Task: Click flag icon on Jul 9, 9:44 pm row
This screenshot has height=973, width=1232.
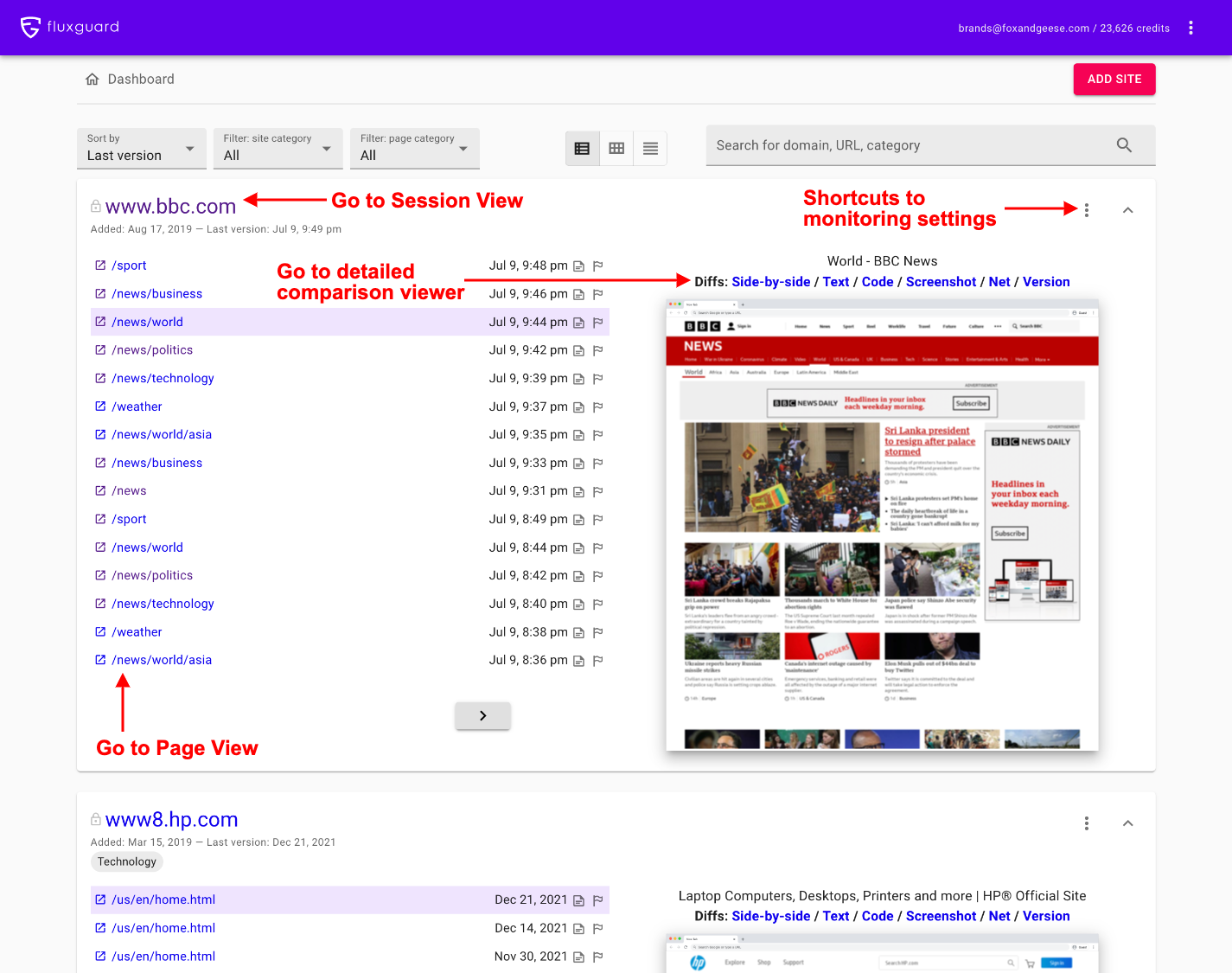Action: point(597,323)
